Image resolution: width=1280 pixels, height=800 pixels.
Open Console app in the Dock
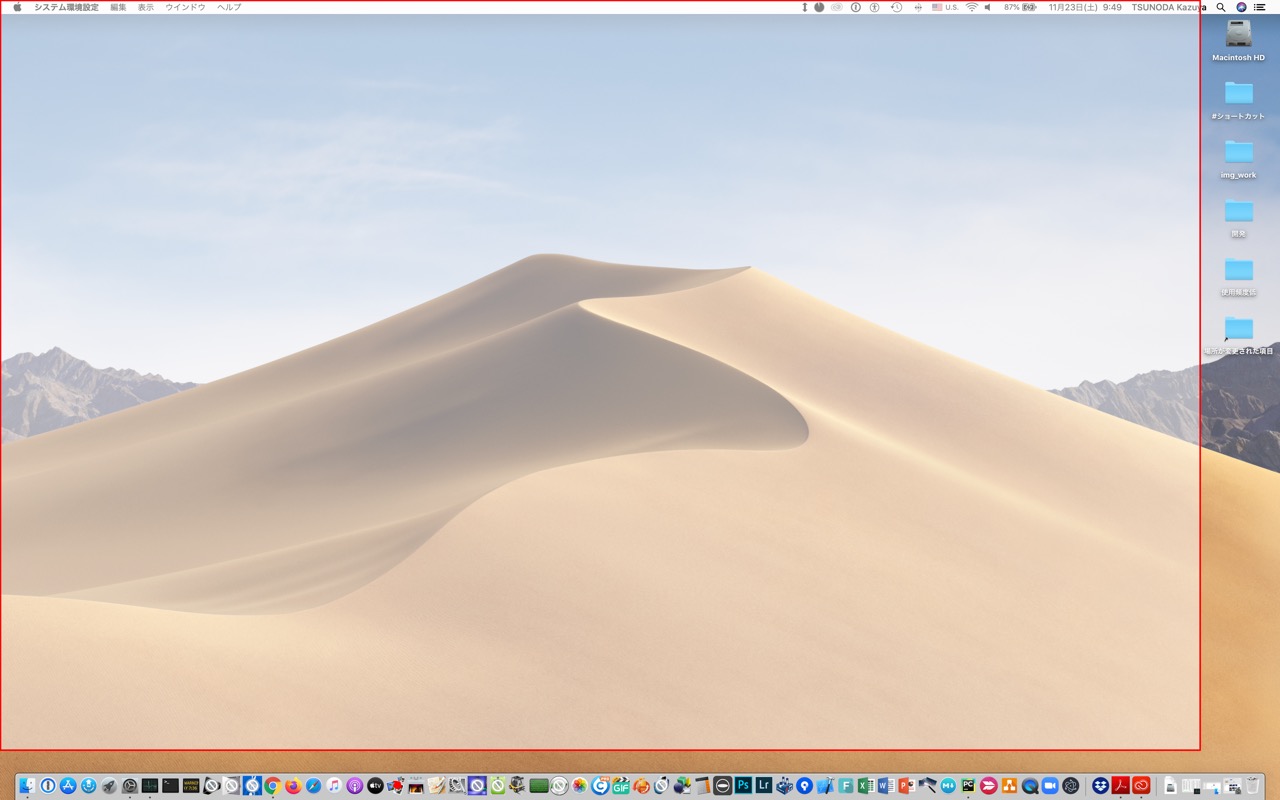click(x=191, y=786)
